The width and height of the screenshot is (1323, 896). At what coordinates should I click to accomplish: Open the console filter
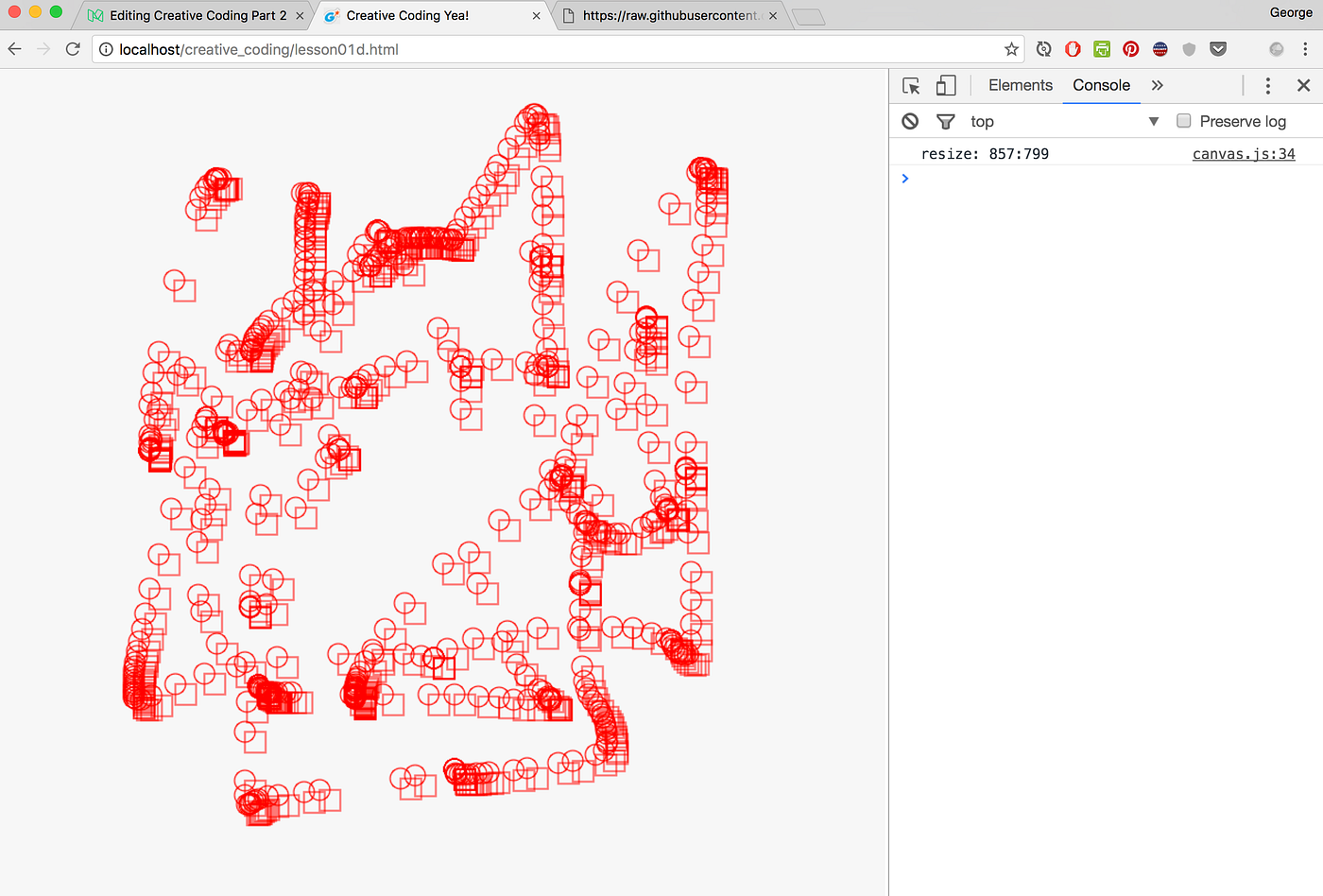pyautogui.click(x=945, y=121)
